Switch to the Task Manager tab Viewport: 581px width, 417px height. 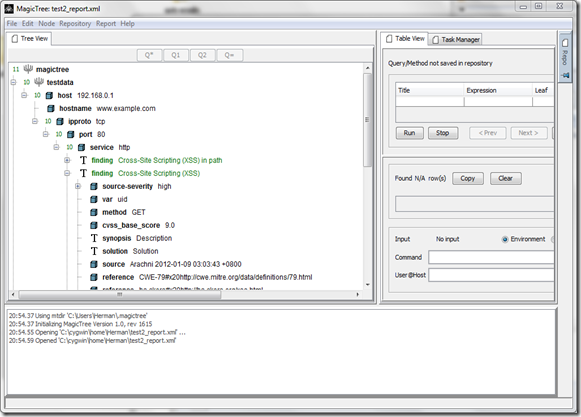pos(456,39)
